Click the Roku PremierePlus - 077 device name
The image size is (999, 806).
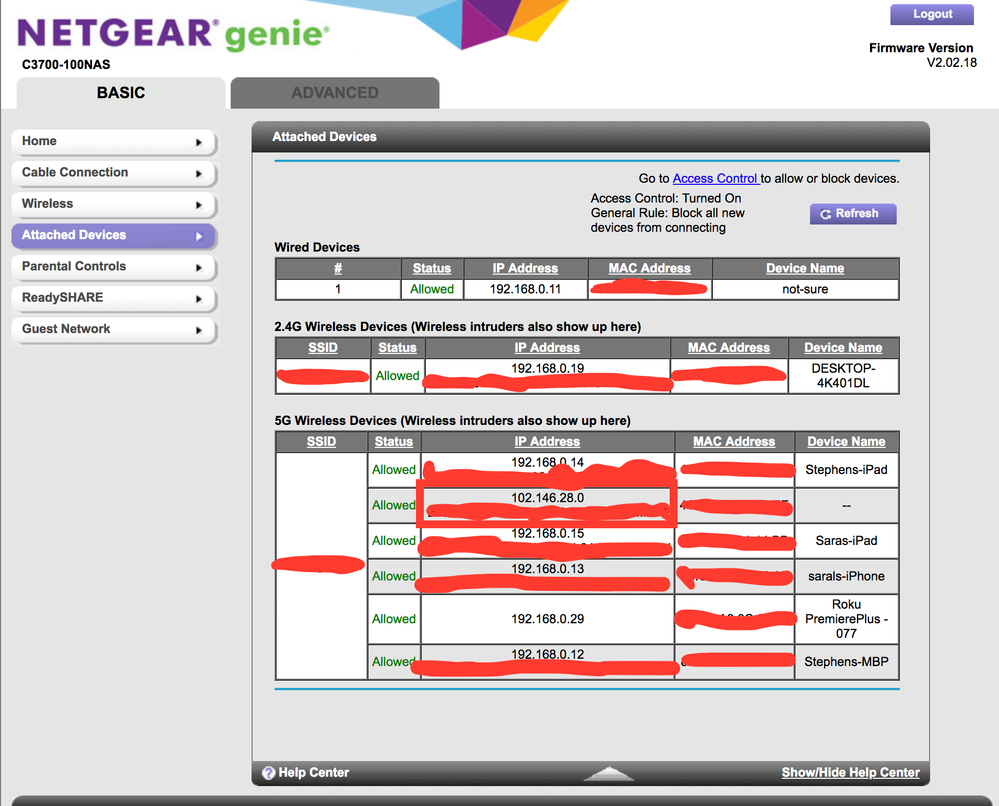[x=846, y=619]
